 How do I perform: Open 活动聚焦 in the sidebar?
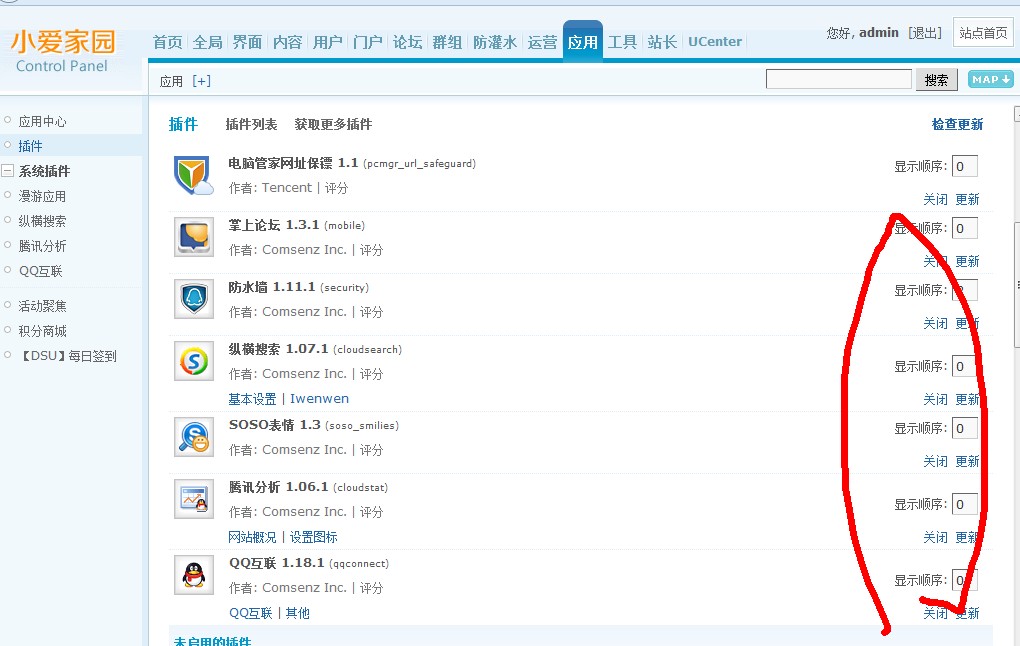point(42,306)
